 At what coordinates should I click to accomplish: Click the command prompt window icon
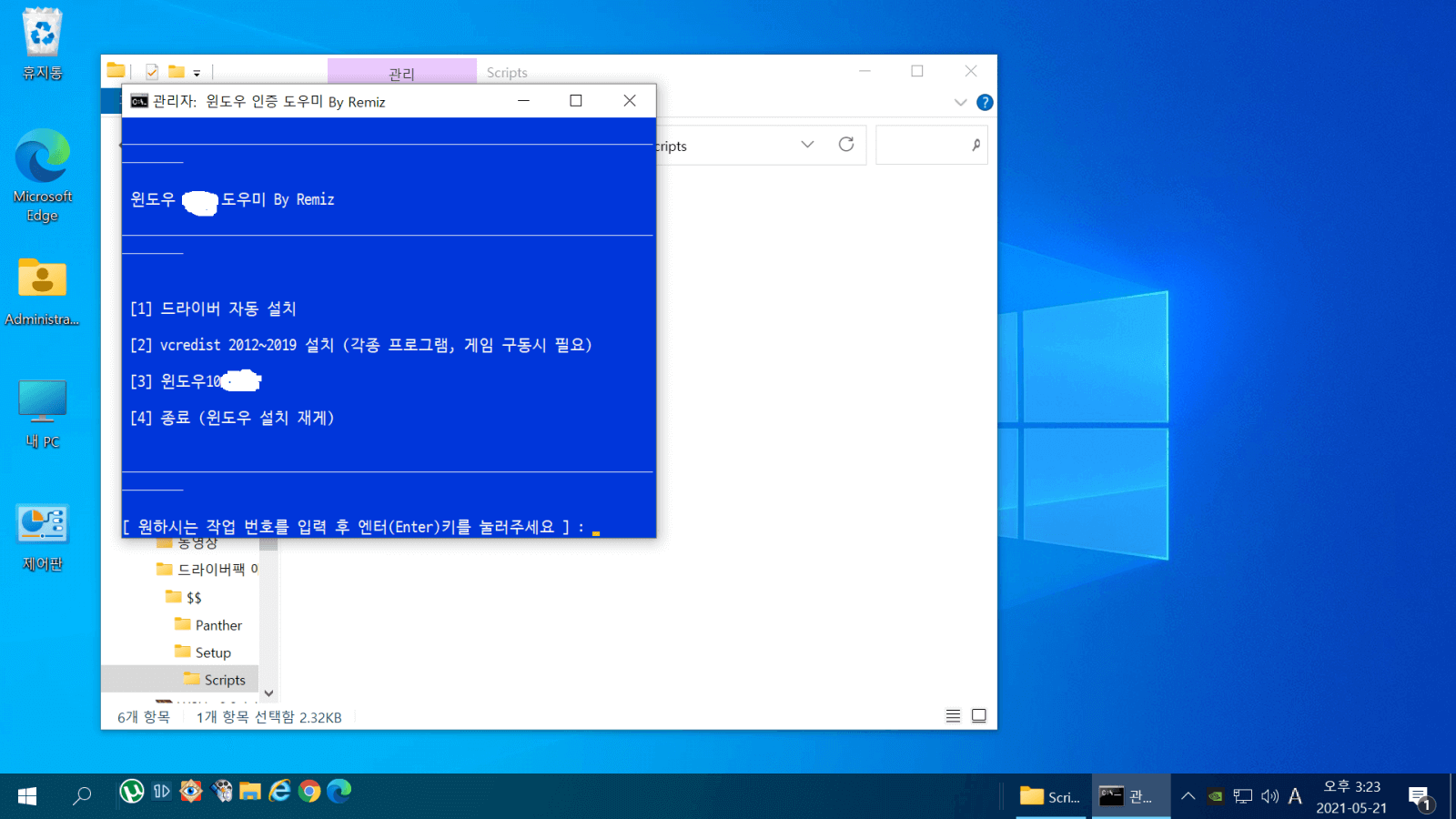point(139,101)
